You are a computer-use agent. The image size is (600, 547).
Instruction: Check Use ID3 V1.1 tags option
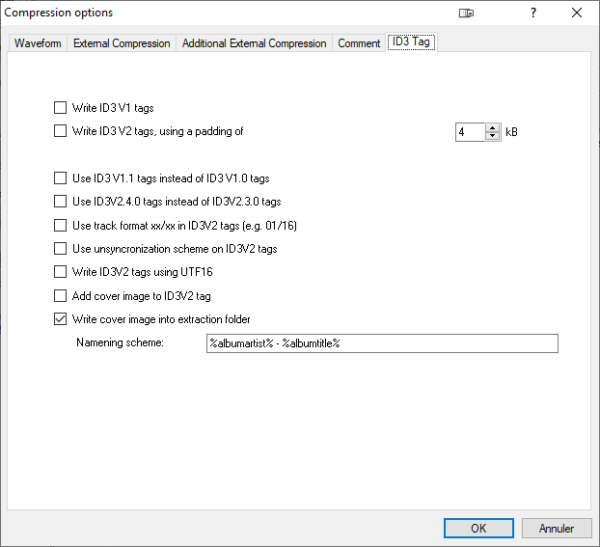[x=60, y=178]
